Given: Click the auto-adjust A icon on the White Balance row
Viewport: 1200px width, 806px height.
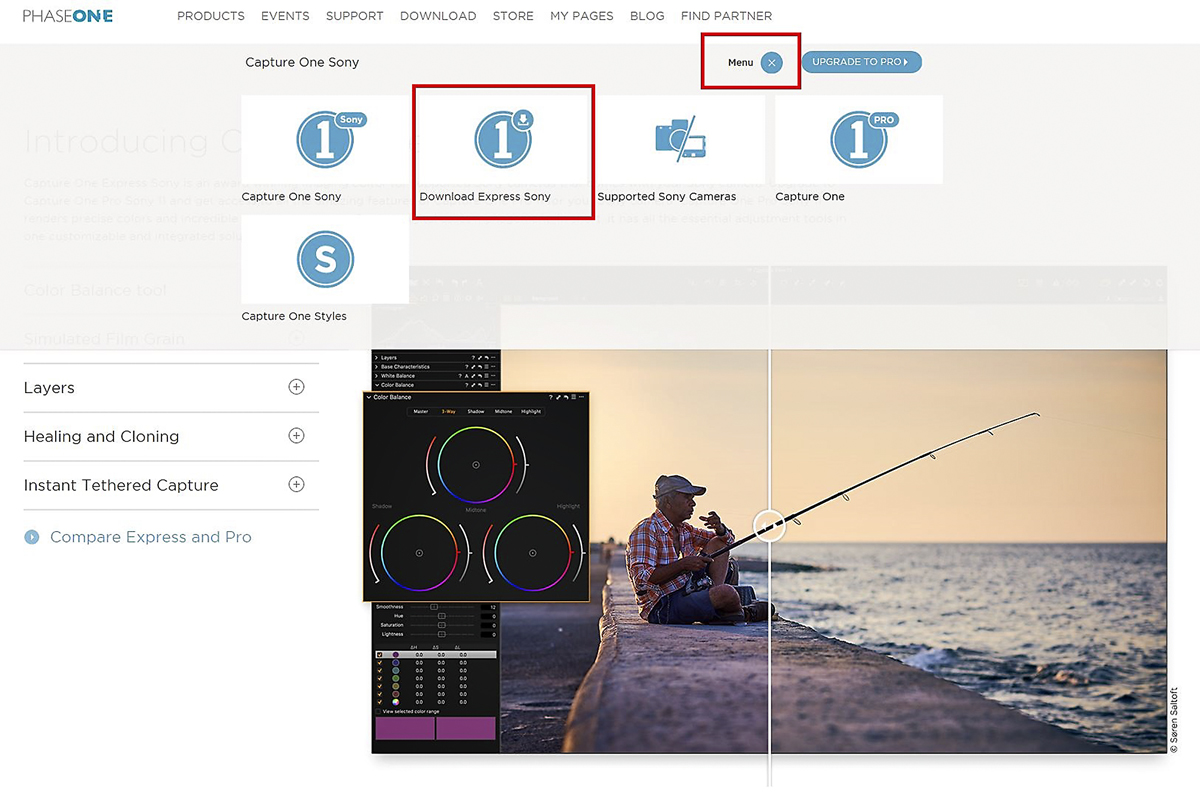Looking at the screenshot, I should click(467, 376).
